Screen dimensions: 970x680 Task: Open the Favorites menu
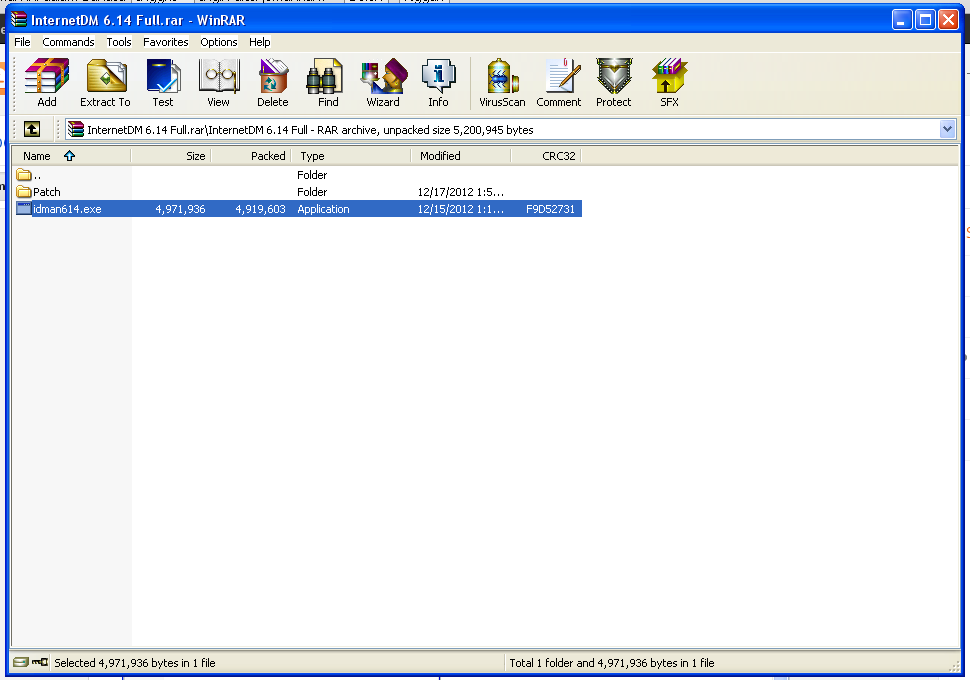pyautogui.click(x=165, y=42)
